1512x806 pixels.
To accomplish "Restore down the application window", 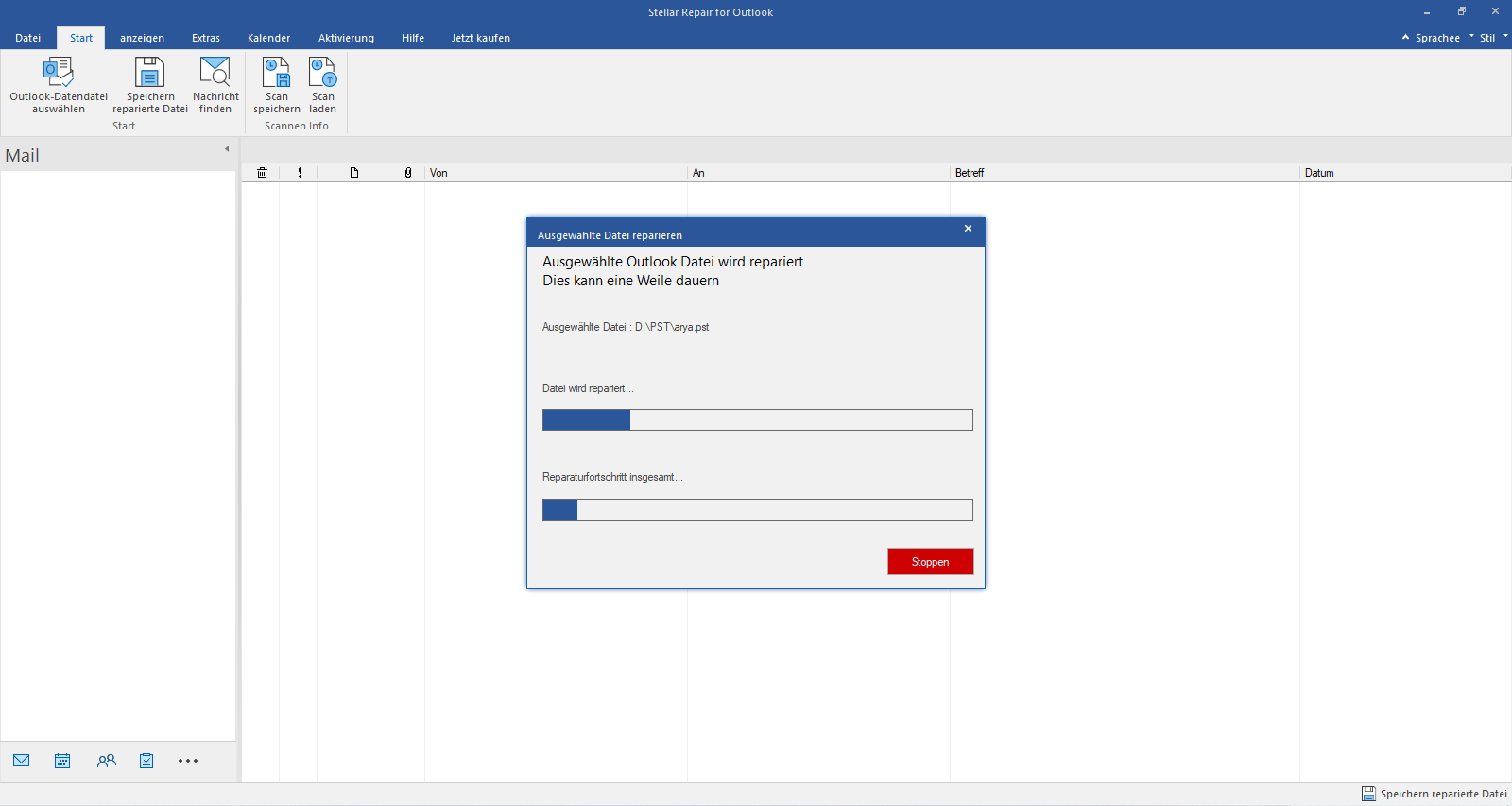I will 1462,12.
